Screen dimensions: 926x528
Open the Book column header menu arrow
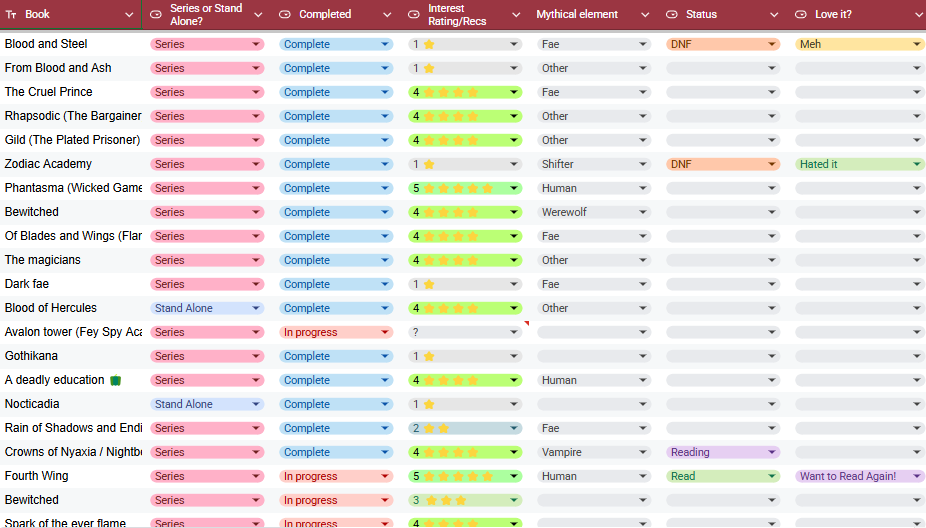[129, 15]
